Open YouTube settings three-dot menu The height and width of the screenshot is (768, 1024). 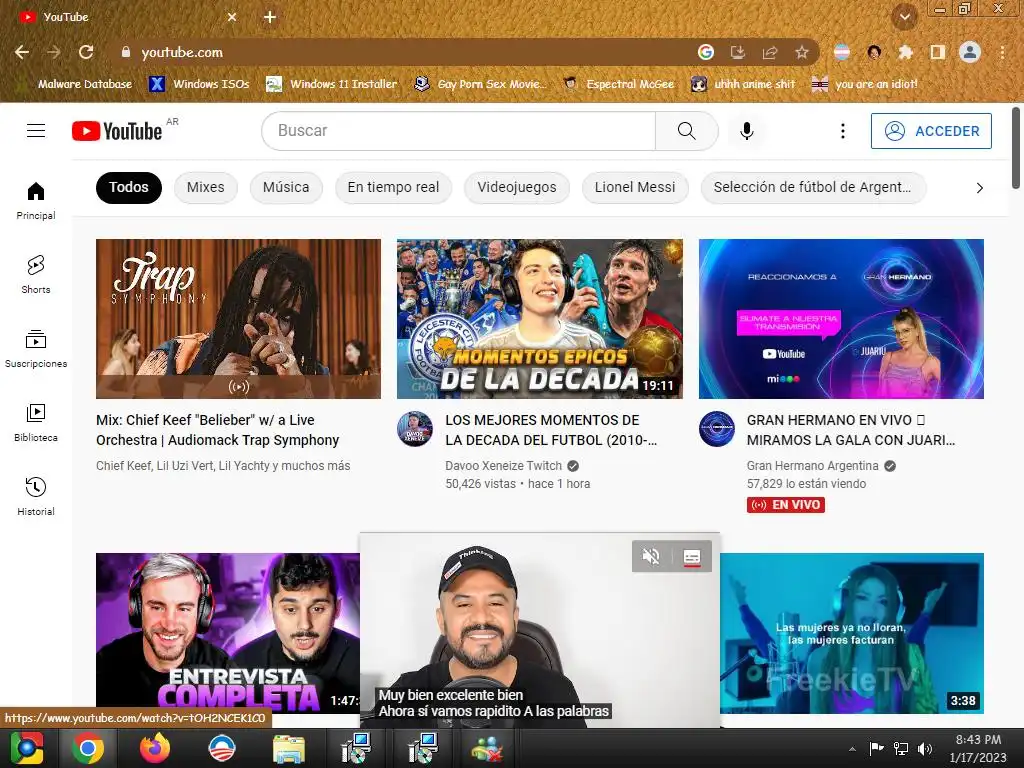(843, 131)
